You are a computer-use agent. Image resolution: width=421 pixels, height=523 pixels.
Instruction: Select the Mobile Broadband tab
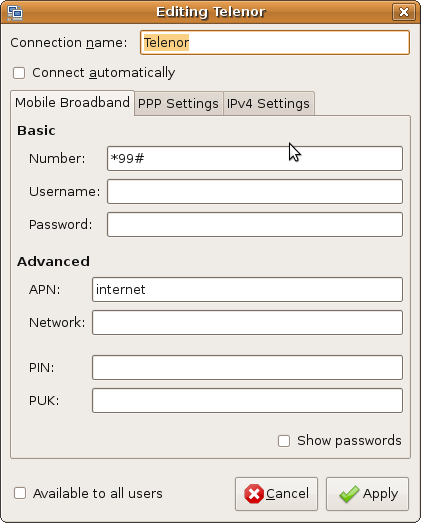(x=72, y=103)
